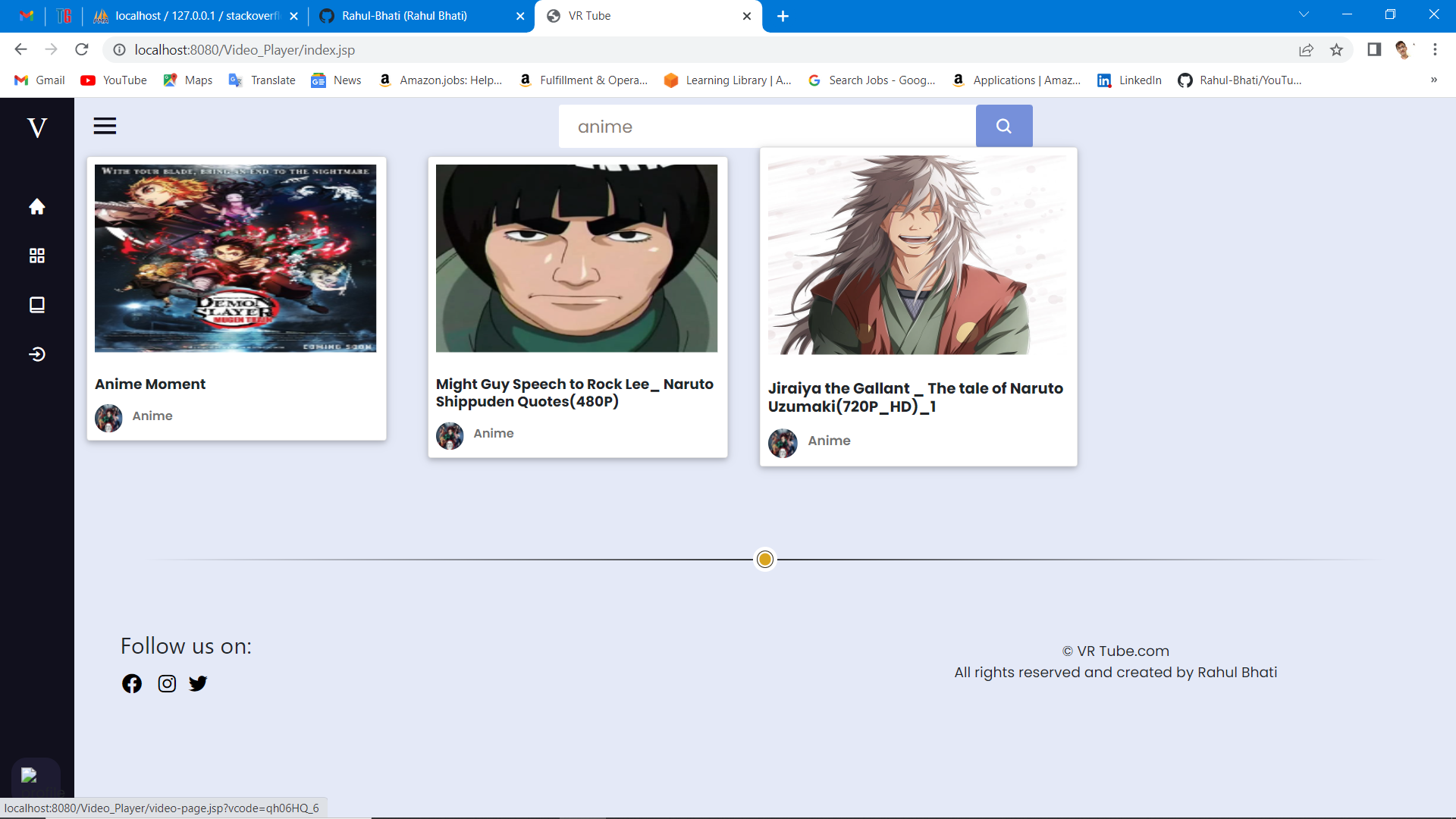Switch to localhost stackoverflow tab

pyautogui.click(x=197, y=16)
